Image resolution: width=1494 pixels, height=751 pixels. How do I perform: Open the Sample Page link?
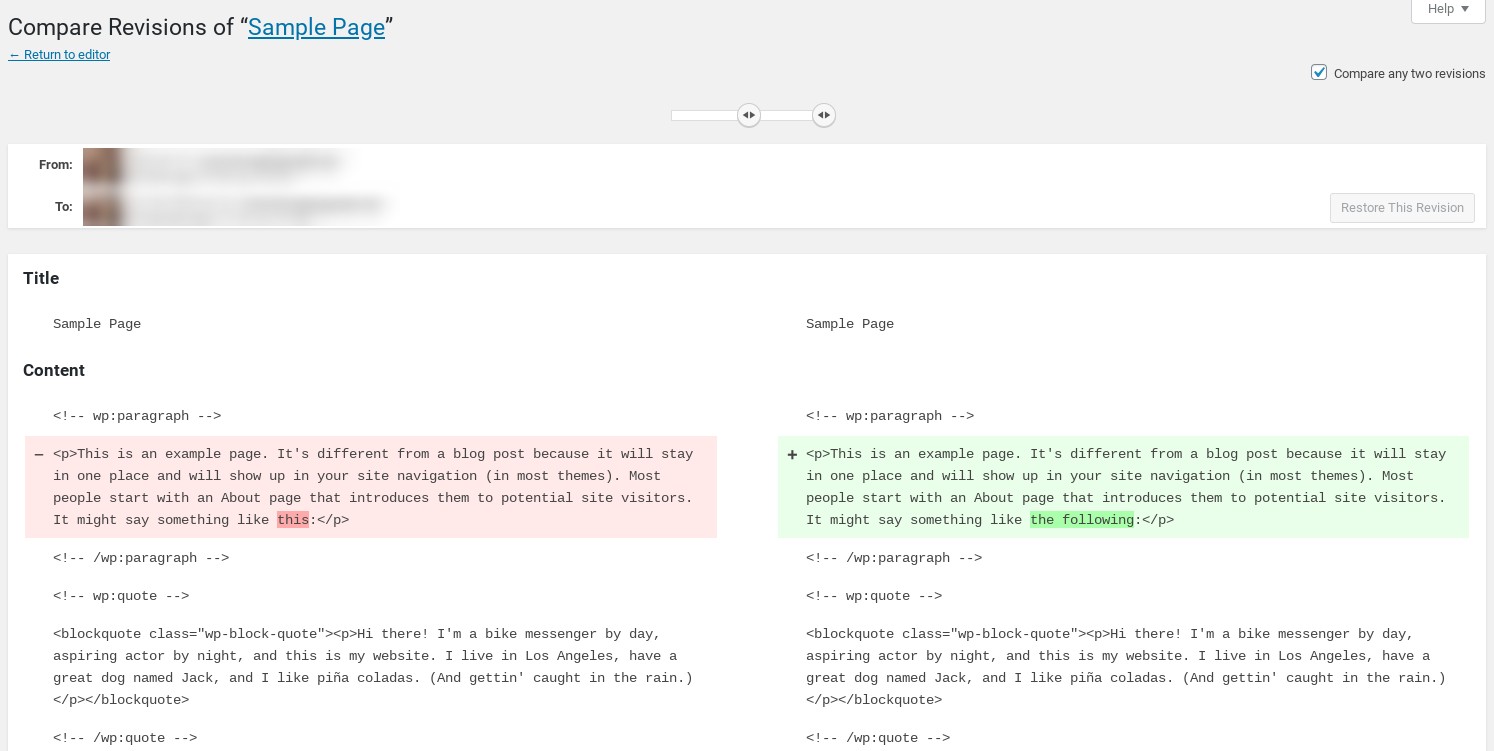pos(316,28)
